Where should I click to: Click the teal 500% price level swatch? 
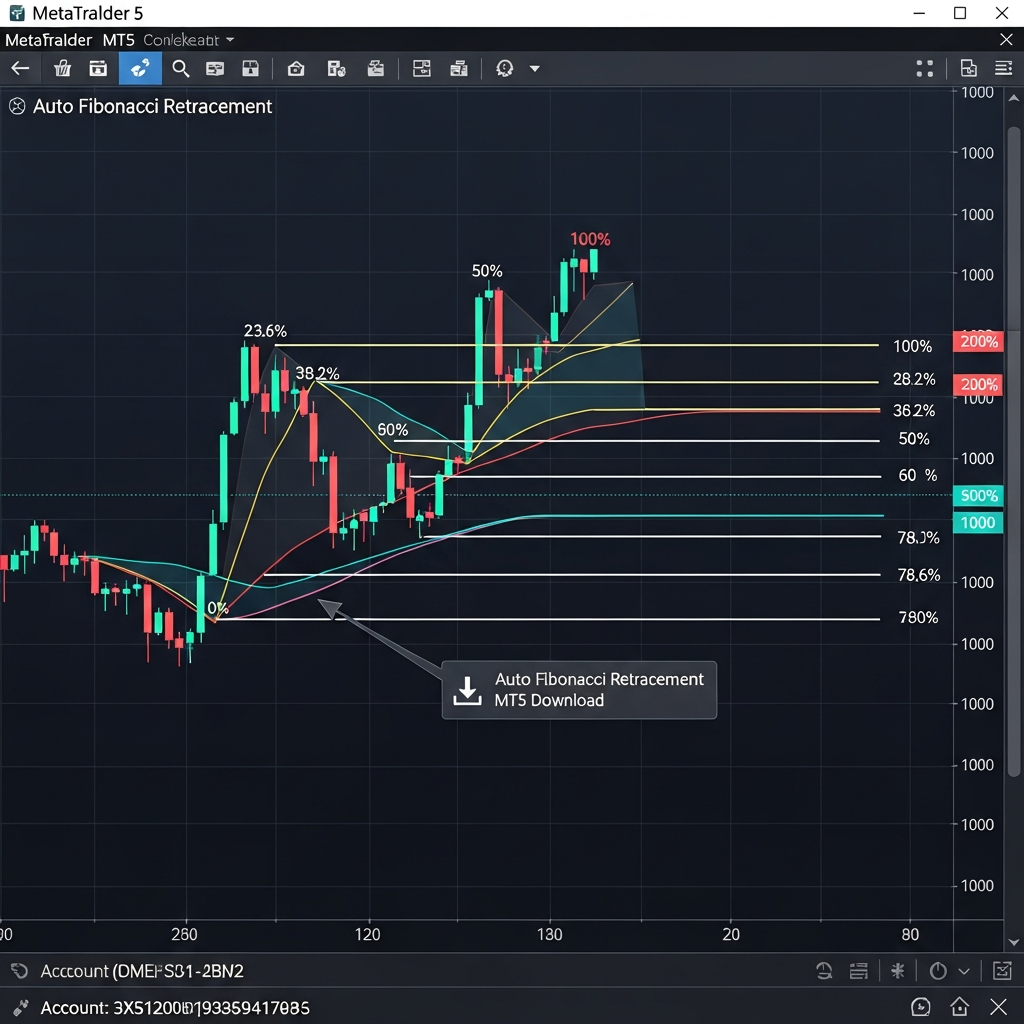coord(977,495)
